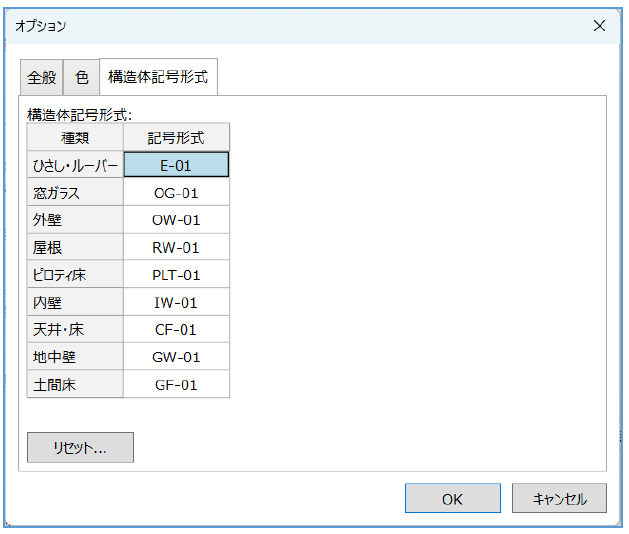629x534 pixels.
Task: Click the RW-01 cell for 屋根
Action: 176,248
